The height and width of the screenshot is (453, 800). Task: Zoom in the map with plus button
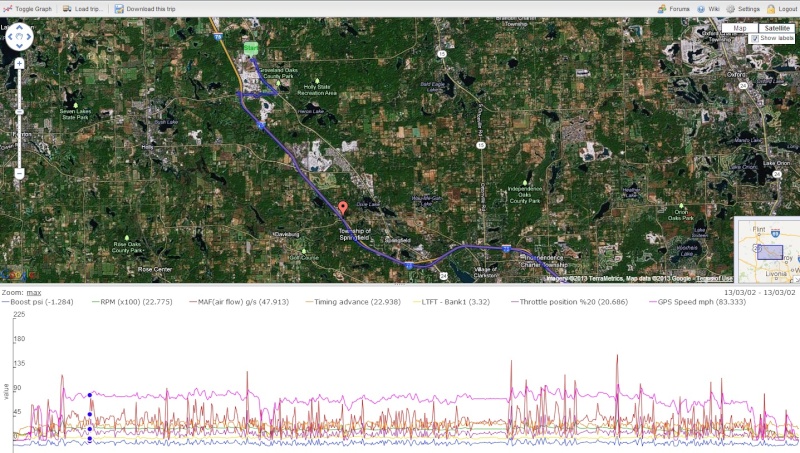click(x=19, y=64)
